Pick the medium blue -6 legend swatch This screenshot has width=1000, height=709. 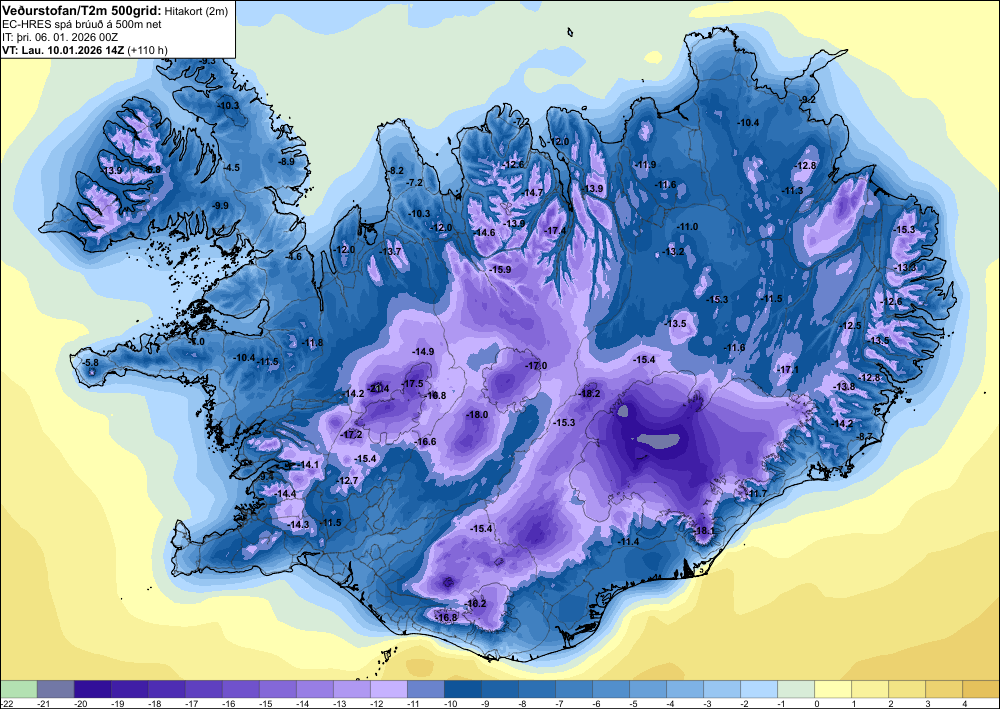611,689
